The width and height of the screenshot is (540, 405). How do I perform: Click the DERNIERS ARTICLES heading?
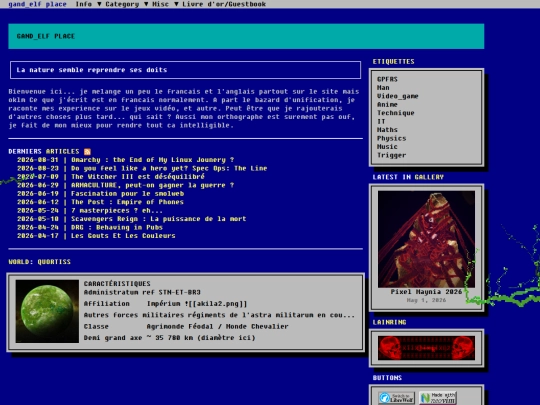pos(44,152)
